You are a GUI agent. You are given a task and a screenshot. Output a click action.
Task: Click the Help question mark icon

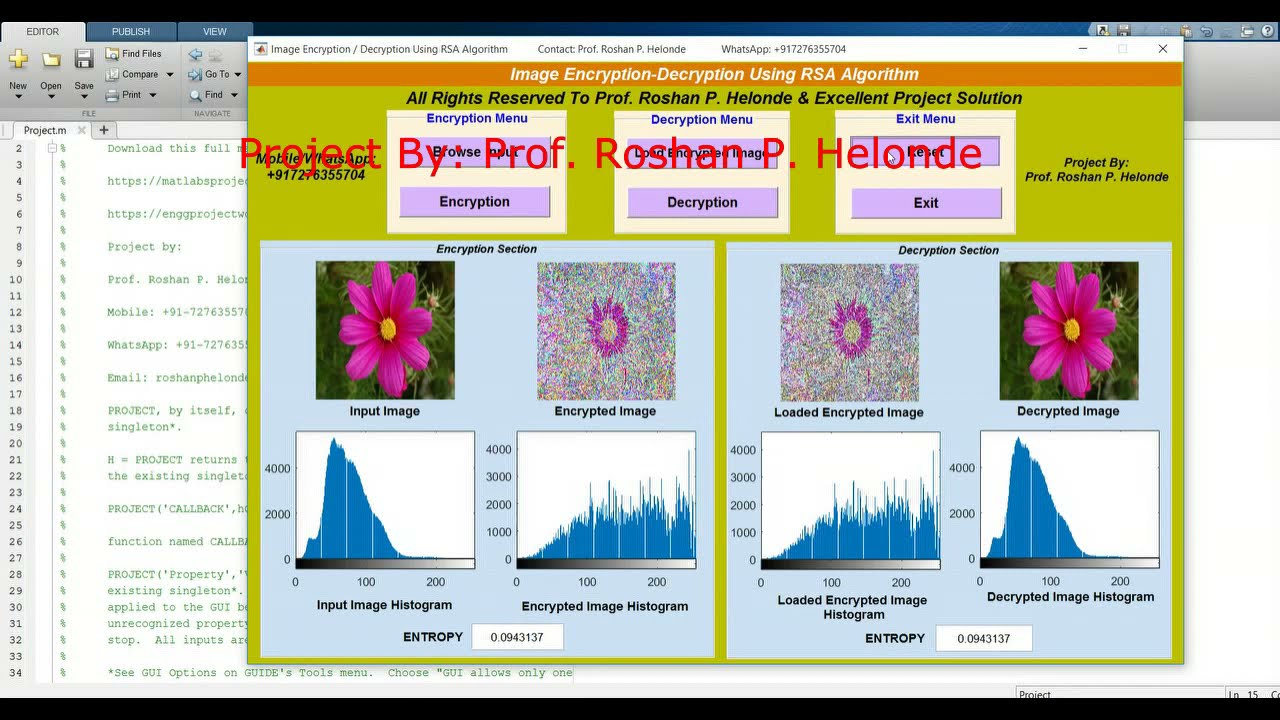coord(1270,31)
